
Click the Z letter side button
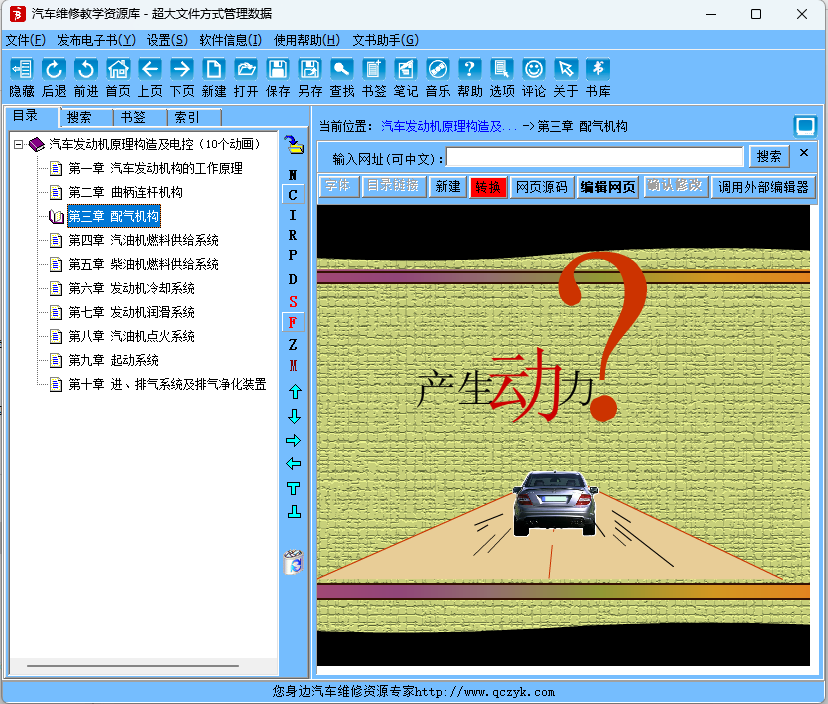coord(293,344)
